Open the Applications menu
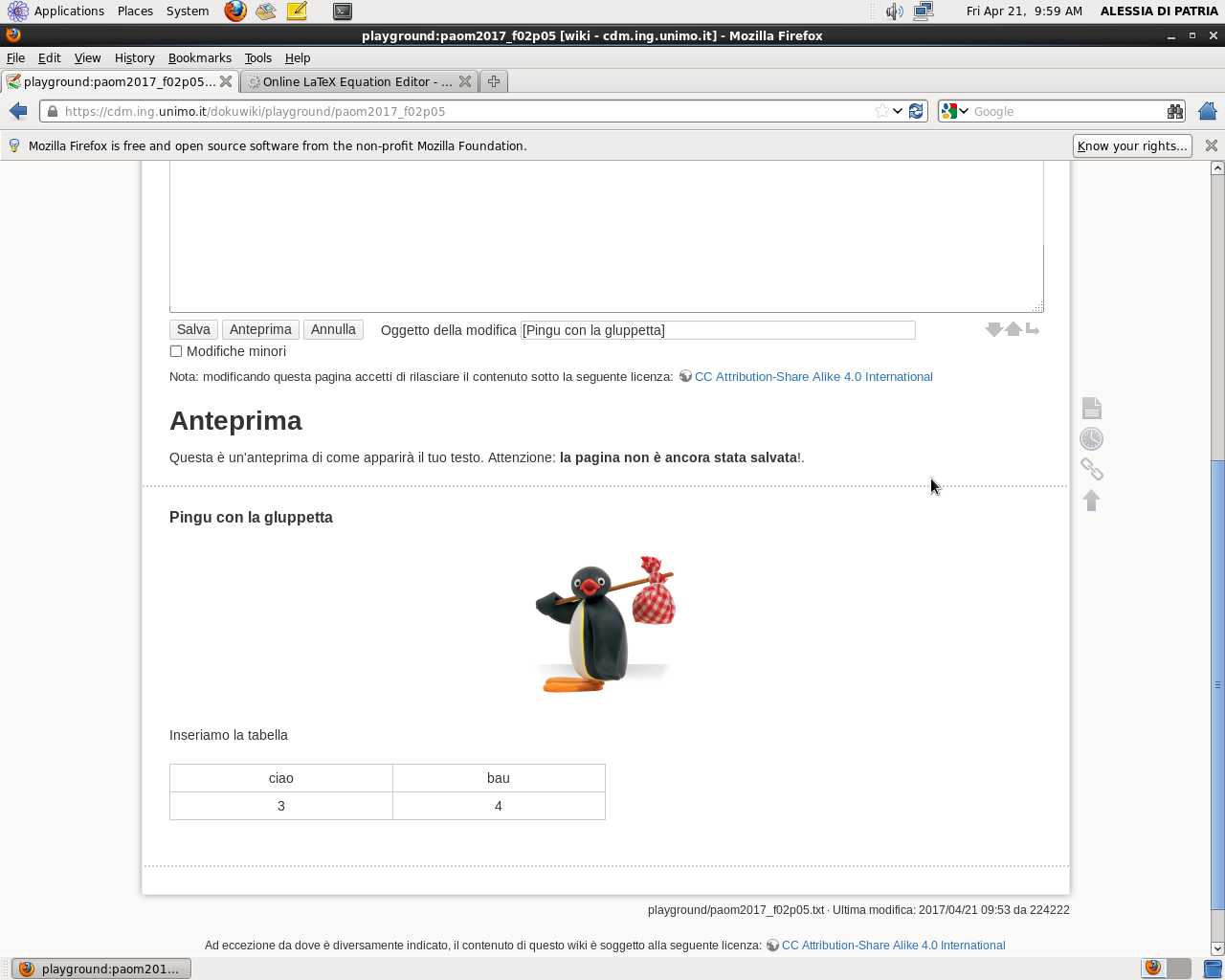The height and width of the screenshot is (980, 1225). 69,11
